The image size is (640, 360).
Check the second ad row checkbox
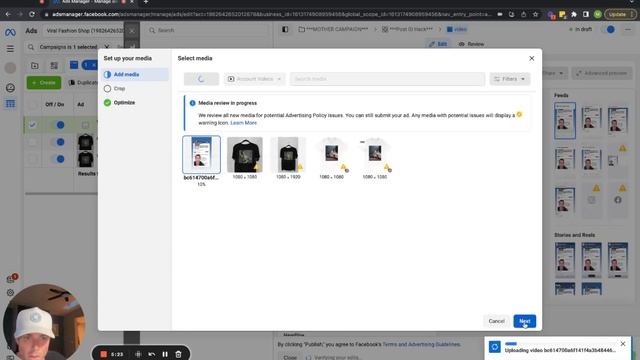33,142
